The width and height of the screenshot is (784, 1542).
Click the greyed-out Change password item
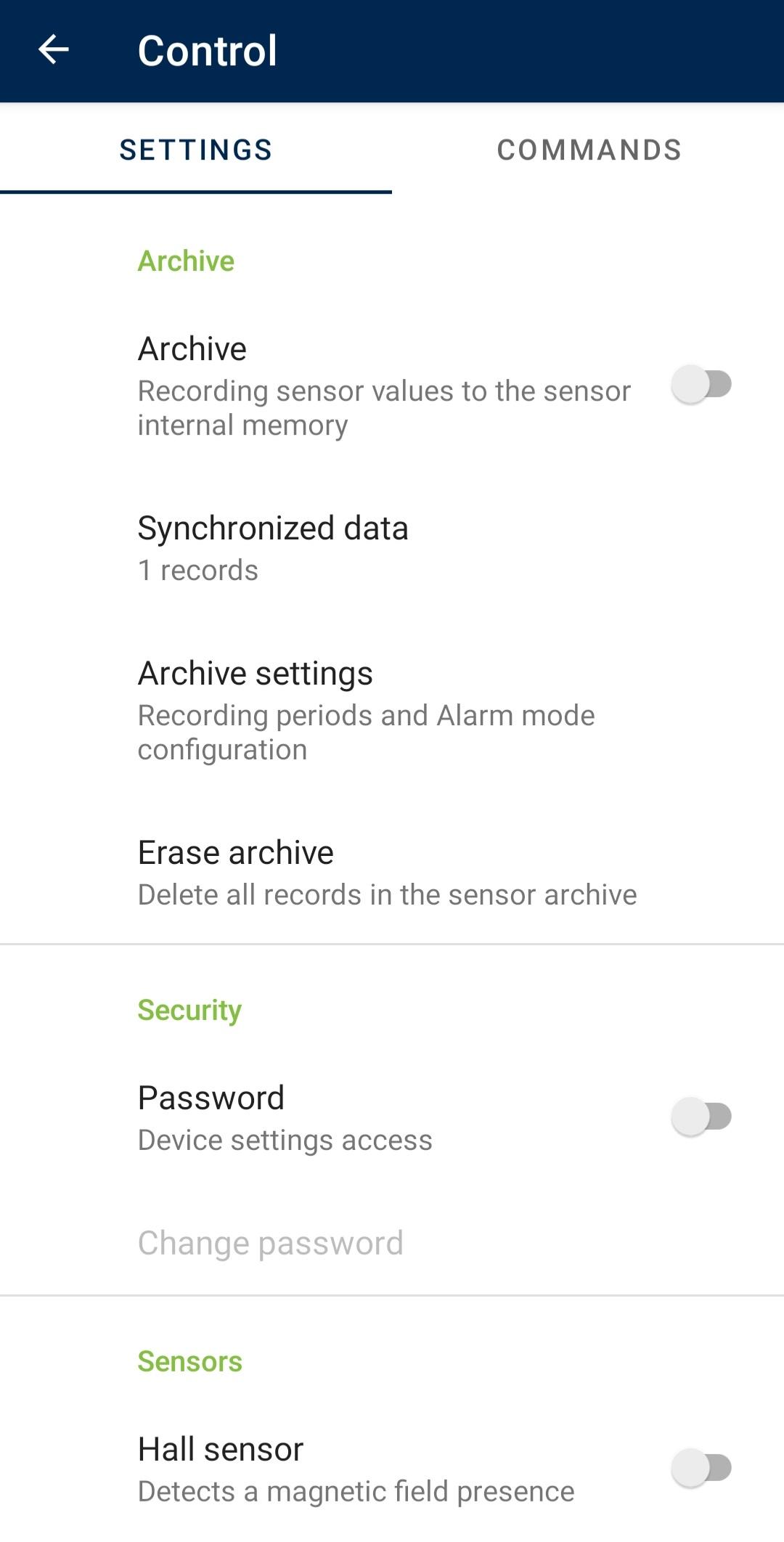point(271,1243)
